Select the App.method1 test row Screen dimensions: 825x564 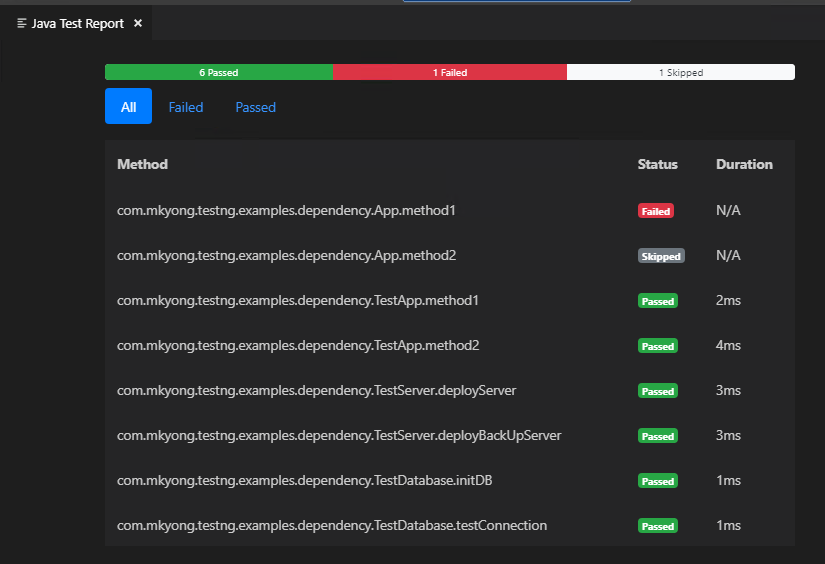(x=450, y=210)
